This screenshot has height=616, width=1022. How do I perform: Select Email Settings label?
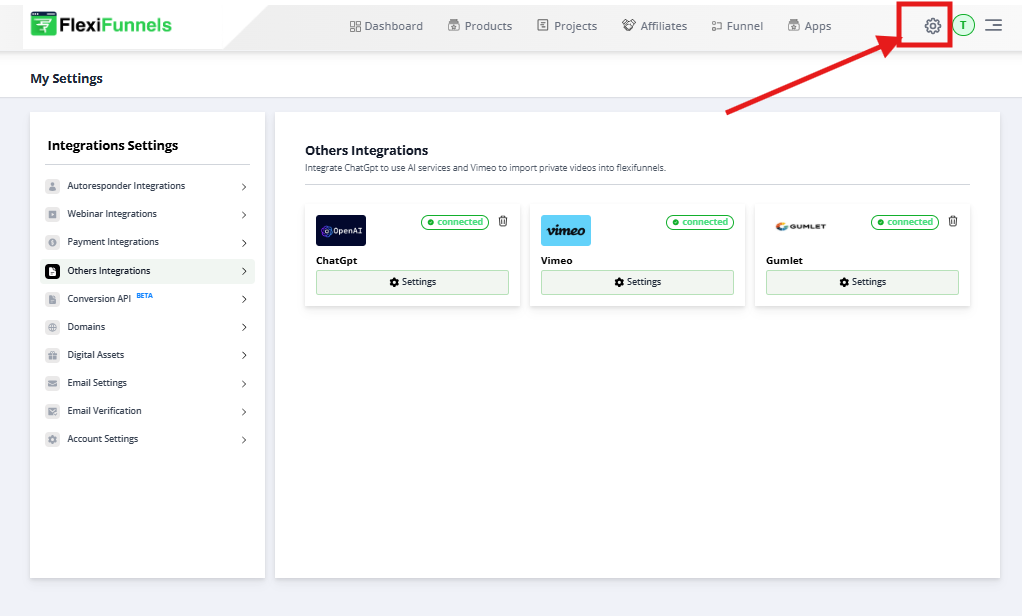pos(97,383)
